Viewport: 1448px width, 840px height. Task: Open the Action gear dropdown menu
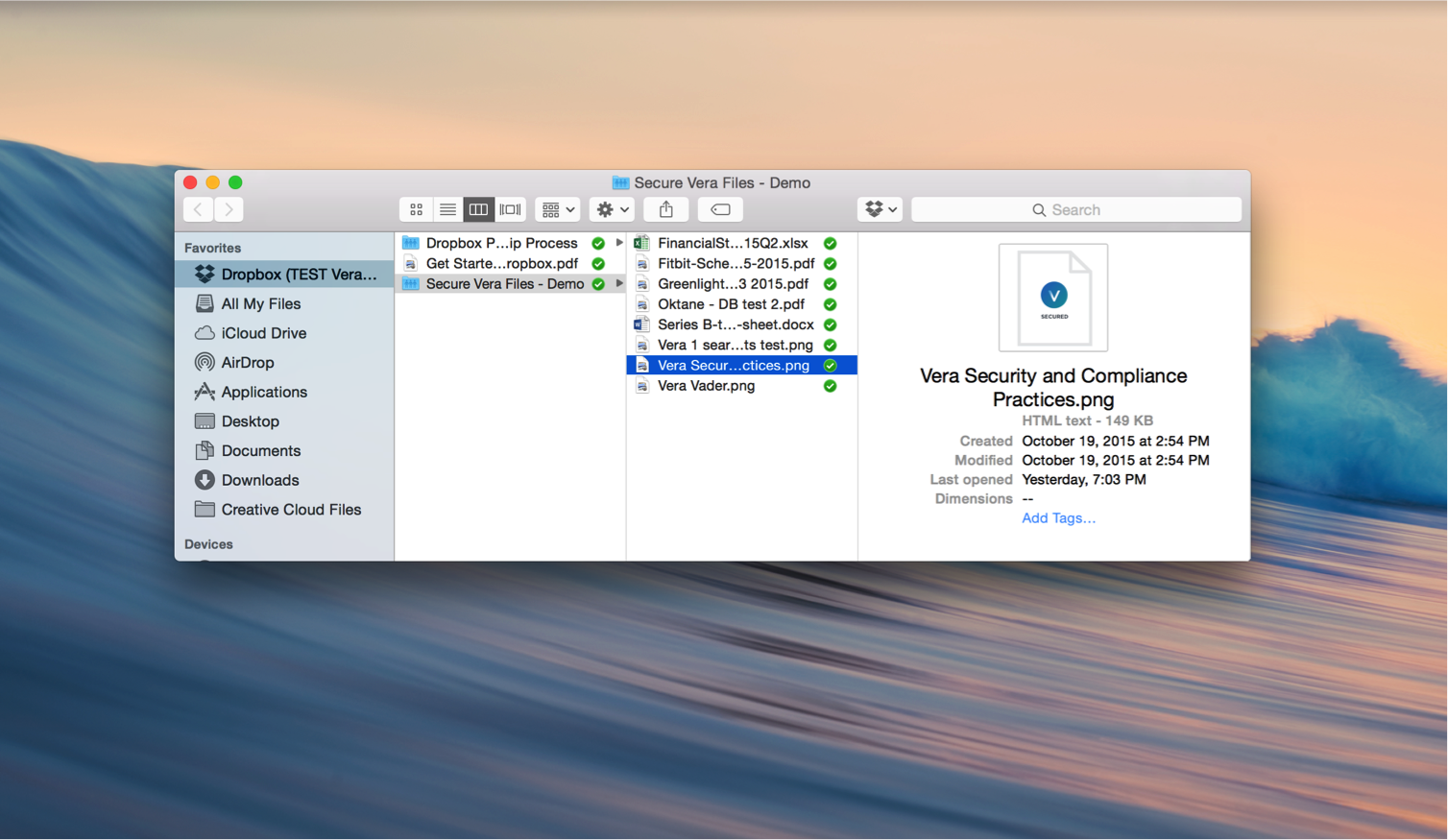click(x=612, y=209)
